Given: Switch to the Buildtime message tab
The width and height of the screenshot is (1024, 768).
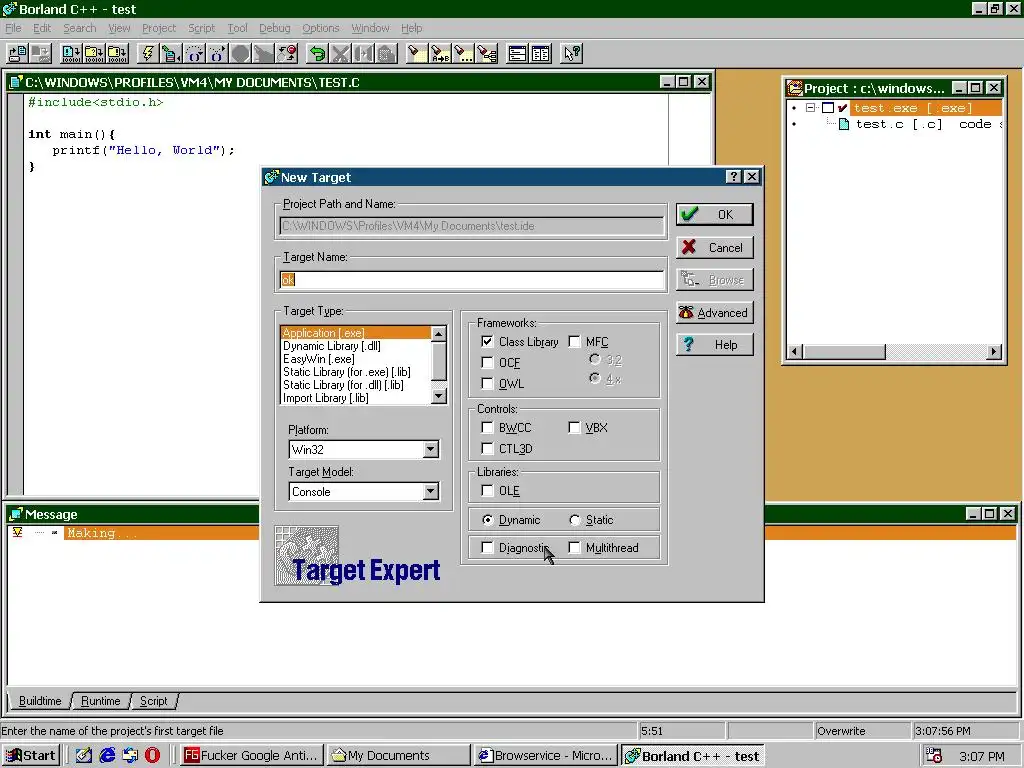Looking at the screenshot, I should click(40, 701).
